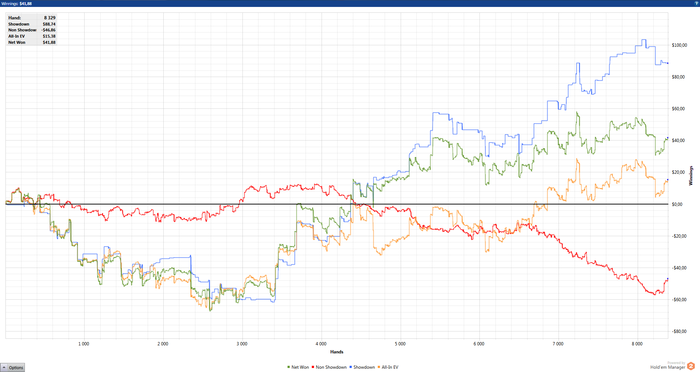Expand the Options panel button
Image resolution: width=700 pixels, height=372 pixels.
tap(12, 368)
